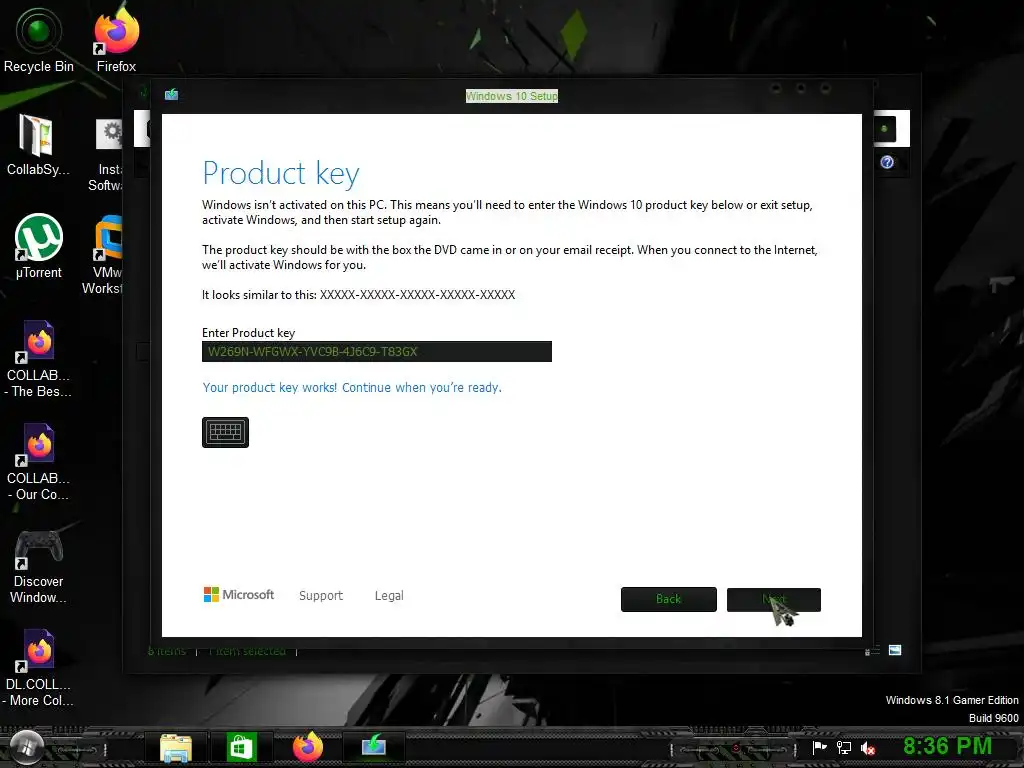This screenshot has height=768, width=1024.
Task: Click the 'Product key' heading
Action: pyautogui.click(x=281, y=174)
